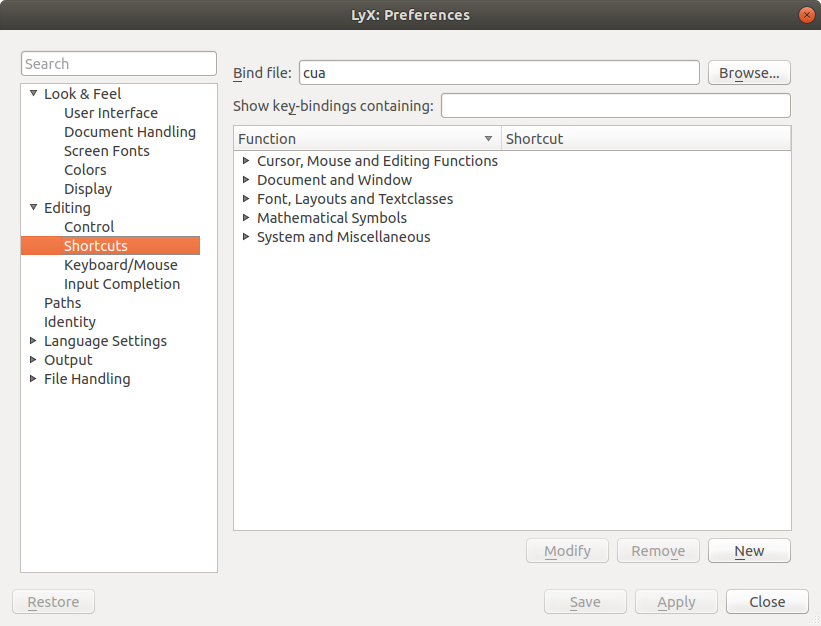The height and width of the screenshot is (626, 821).
Task: Open Input Completion settings
Action: [122, 284]
